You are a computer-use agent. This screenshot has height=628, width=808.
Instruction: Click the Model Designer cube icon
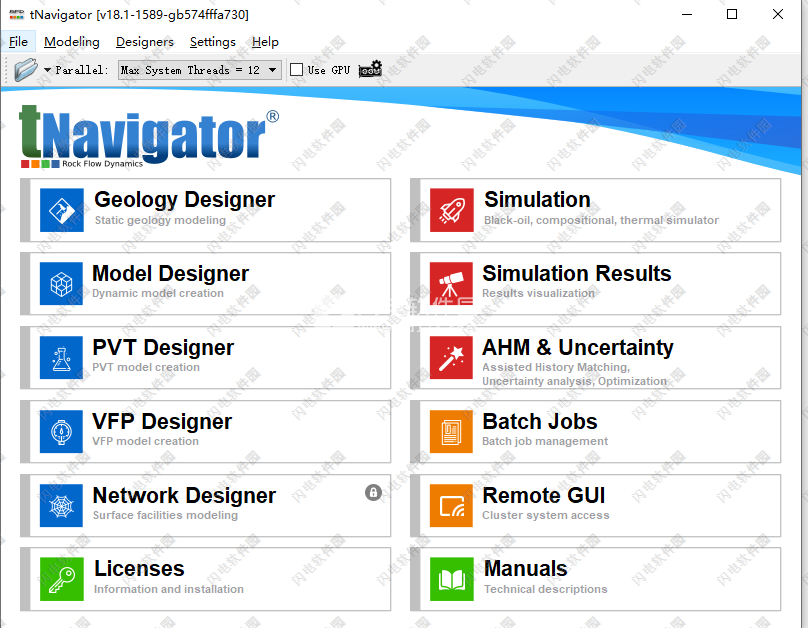61,284
